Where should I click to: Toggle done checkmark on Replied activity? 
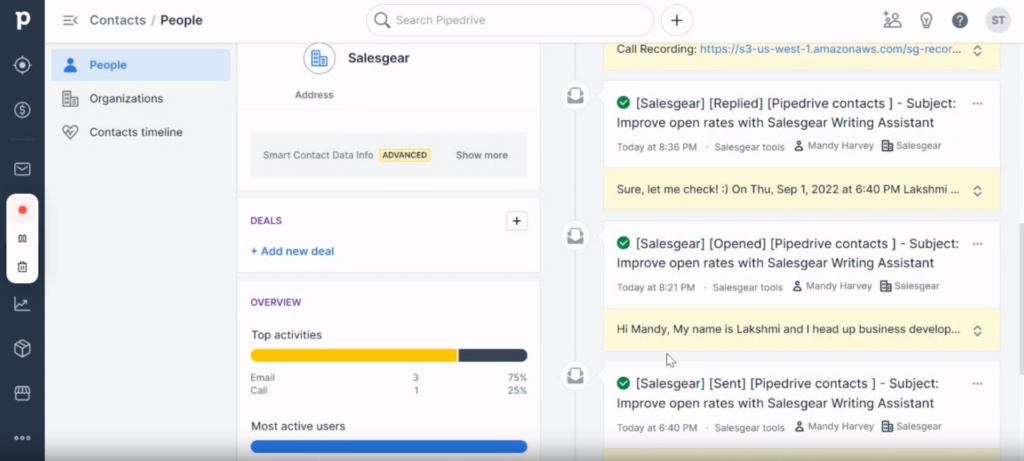pyautogui.click(x=623, y=103)
